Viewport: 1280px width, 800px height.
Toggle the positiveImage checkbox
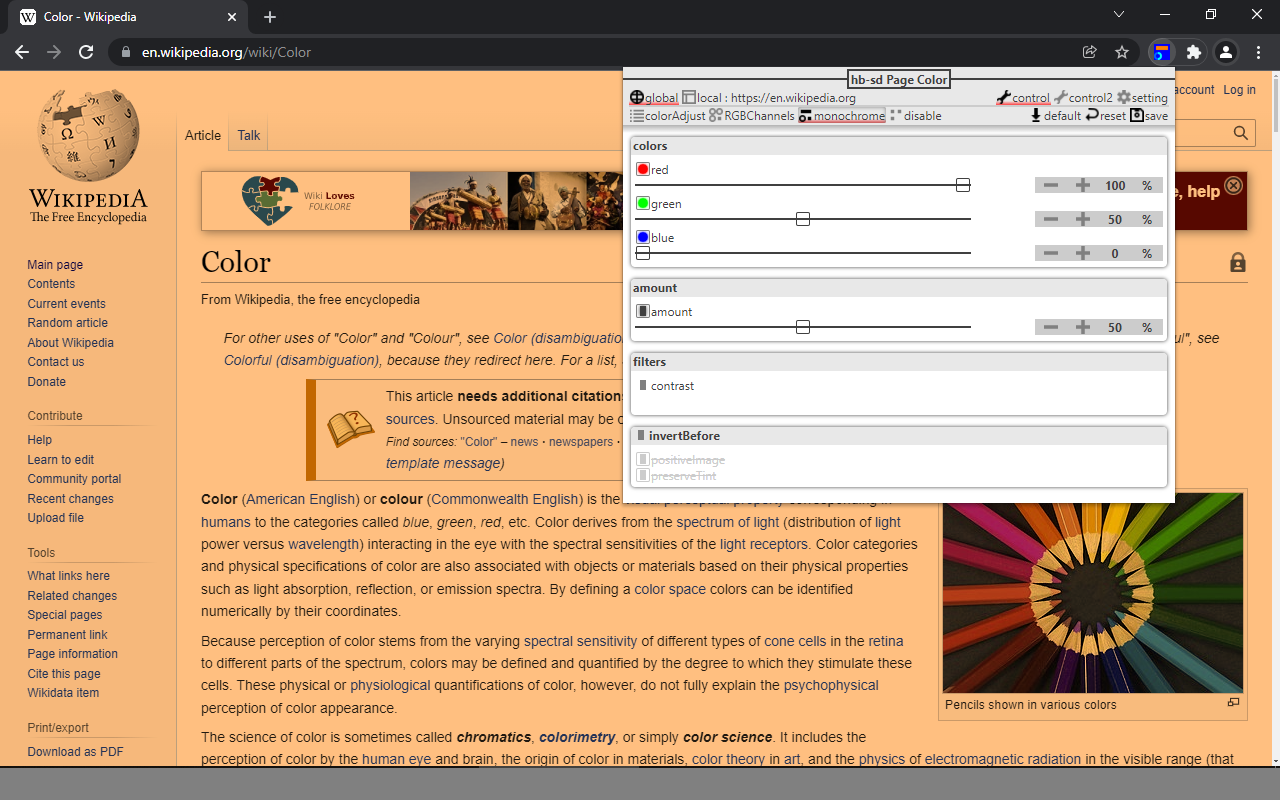click(x=643, y=460)
